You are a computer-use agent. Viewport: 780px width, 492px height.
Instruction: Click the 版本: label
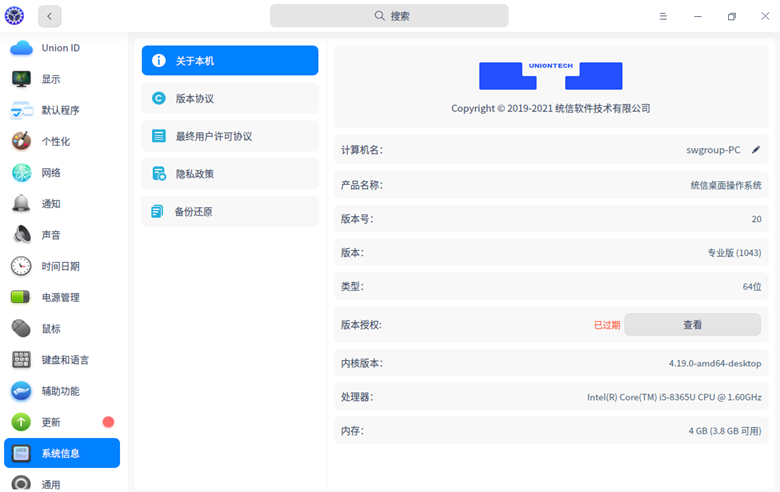[x=352, y=253]
